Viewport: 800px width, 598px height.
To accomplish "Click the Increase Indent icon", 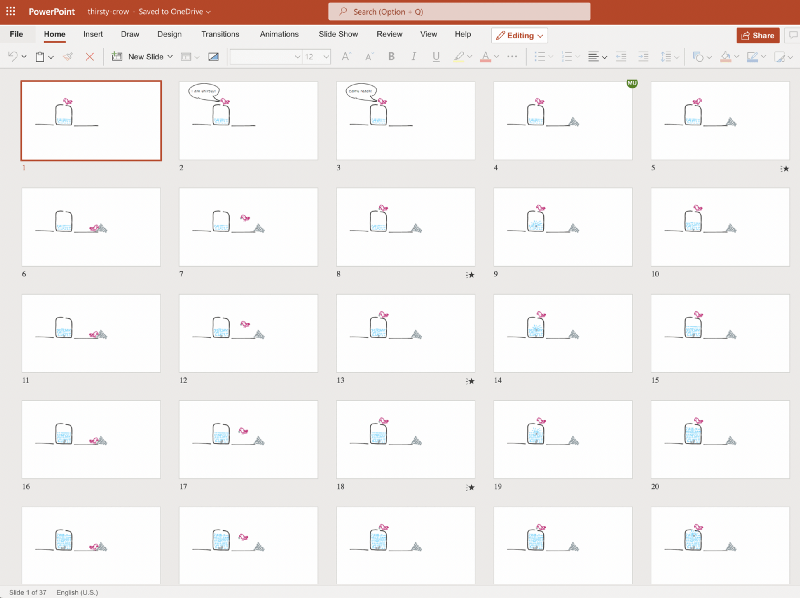I will point(643,57).
